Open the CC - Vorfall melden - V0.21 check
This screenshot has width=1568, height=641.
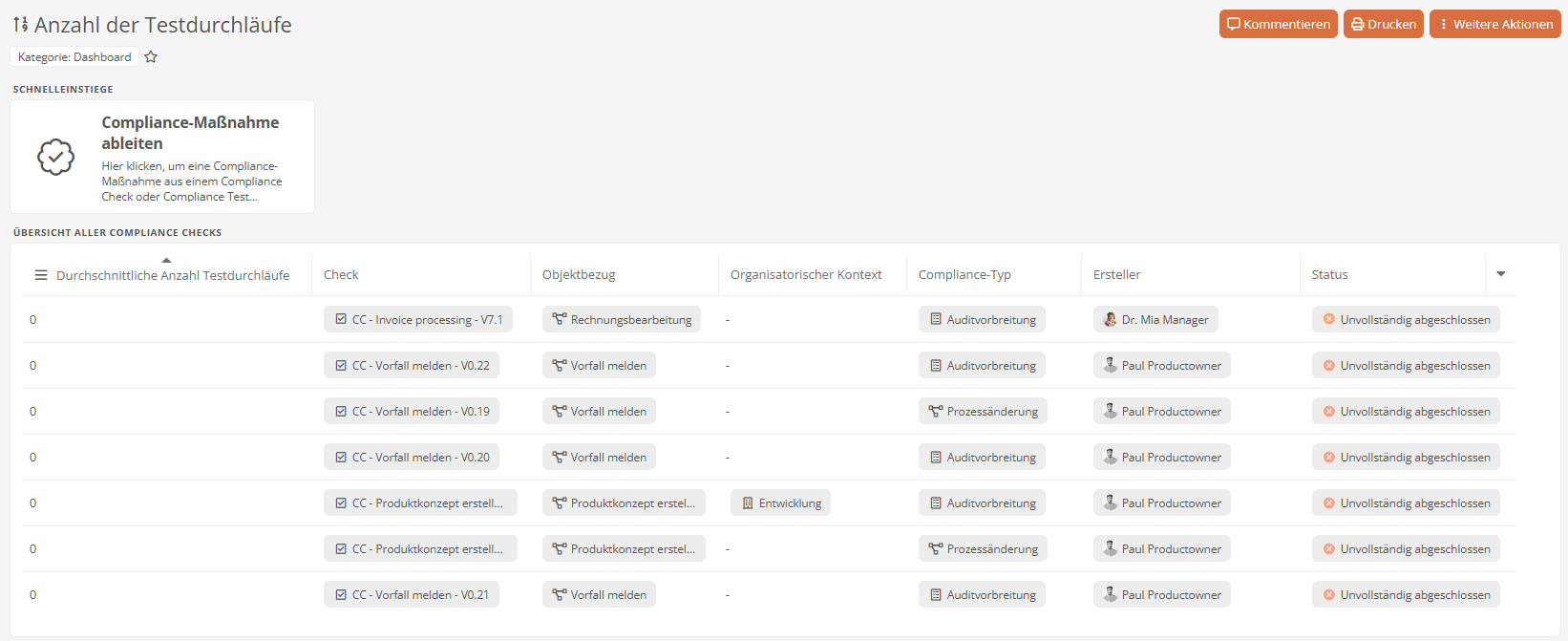[412, 595]
